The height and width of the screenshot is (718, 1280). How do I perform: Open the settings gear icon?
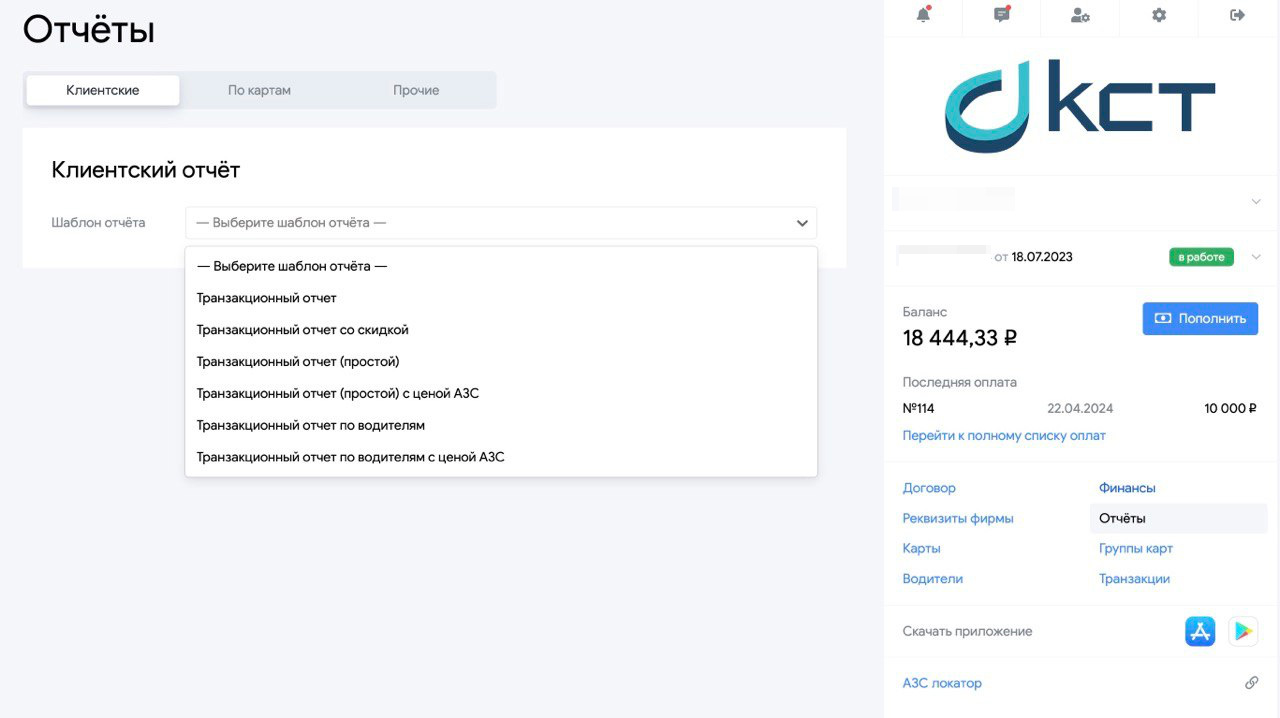[x=1159, y=15]
